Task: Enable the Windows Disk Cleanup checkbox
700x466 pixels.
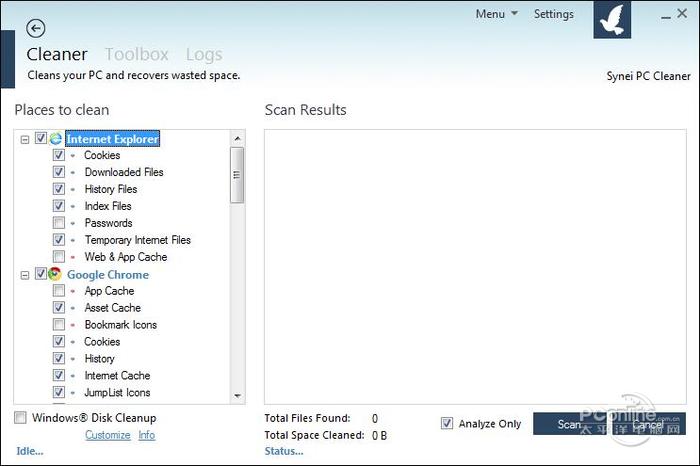Action: pos(20,418)
